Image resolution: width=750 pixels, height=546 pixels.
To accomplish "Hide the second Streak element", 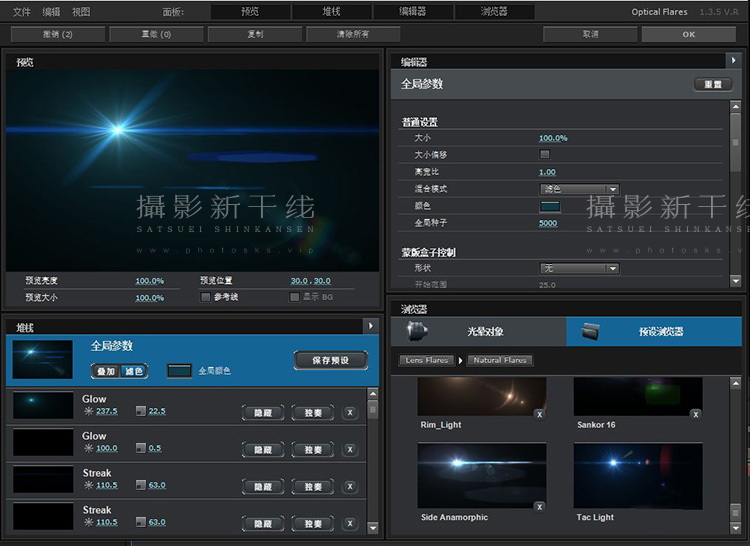I will click(263, 524).
